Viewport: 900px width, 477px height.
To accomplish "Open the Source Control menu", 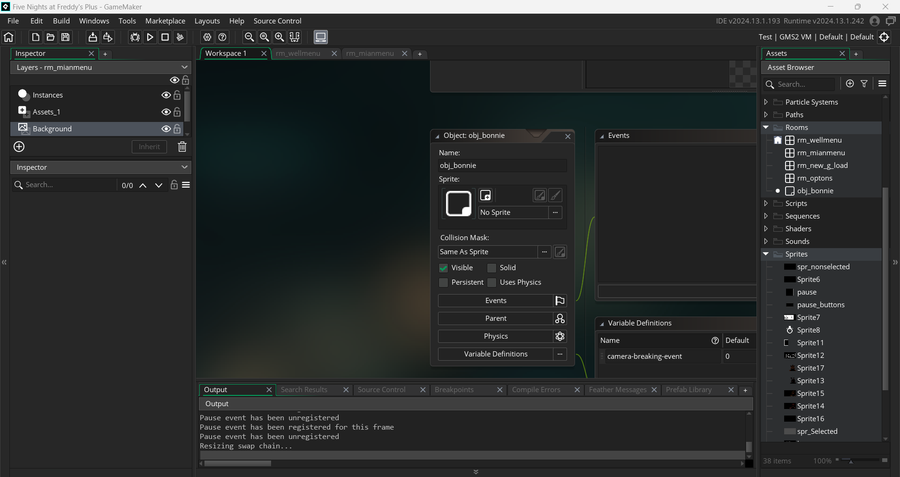I will click(x=277, y=21).
